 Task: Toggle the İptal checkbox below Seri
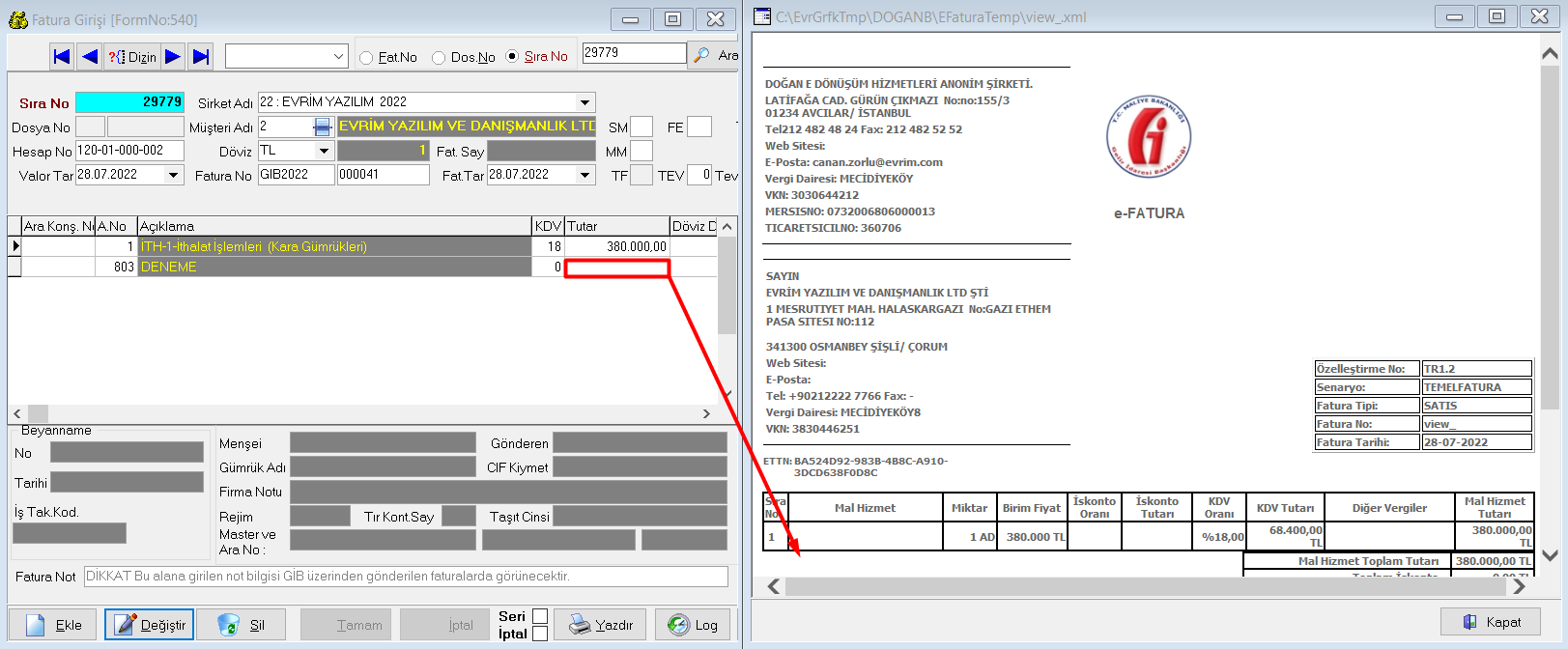pos(540,634)
